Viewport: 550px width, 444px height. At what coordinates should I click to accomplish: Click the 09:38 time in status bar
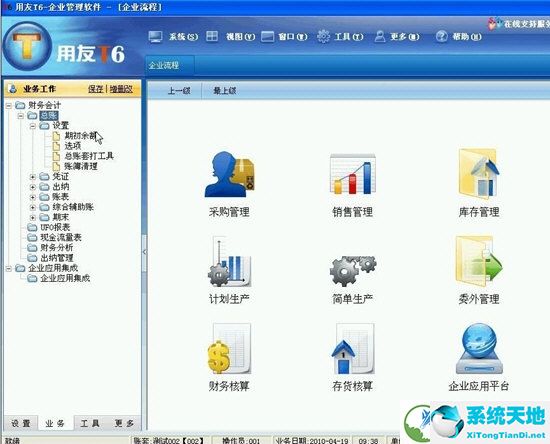tap(369, 440)
